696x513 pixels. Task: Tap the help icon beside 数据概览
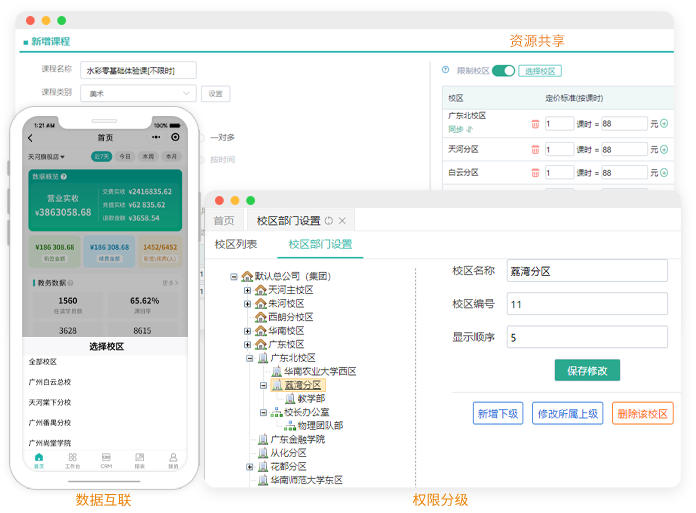[64, 177]
